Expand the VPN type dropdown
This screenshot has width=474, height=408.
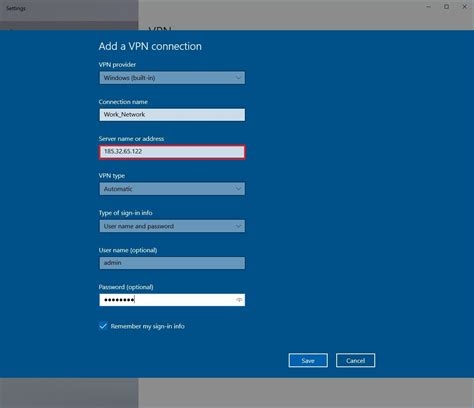coord(172,189)
